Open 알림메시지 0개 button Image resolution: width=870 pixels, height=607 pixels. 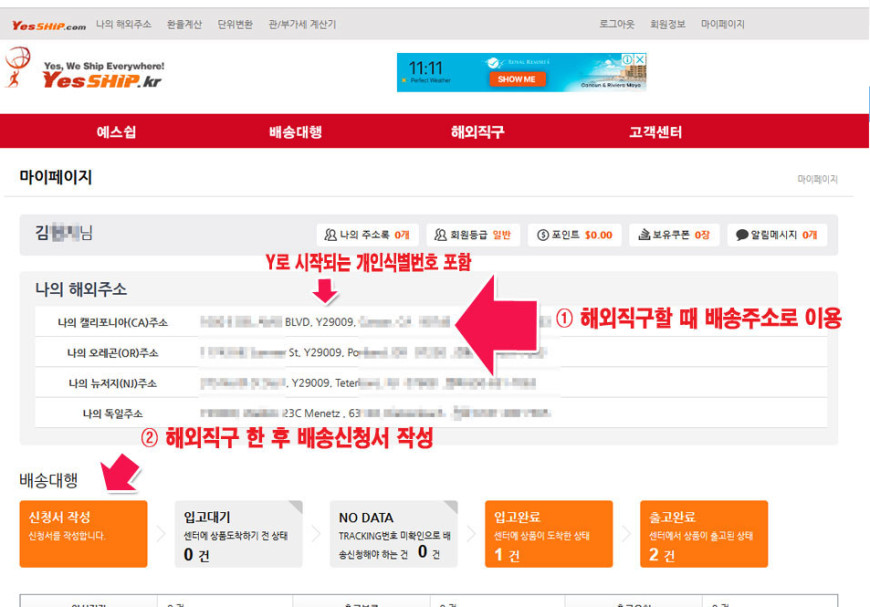(777, 235)
